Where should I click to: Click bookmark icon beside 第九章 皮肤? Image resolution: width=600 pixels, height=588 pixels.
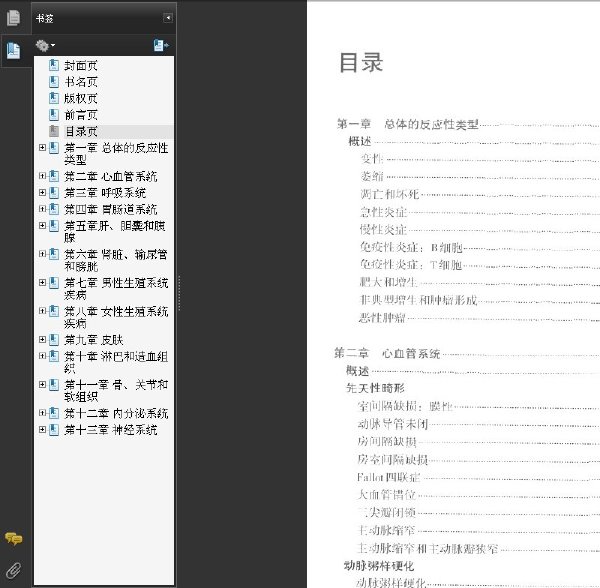click(x=54, y=339)
